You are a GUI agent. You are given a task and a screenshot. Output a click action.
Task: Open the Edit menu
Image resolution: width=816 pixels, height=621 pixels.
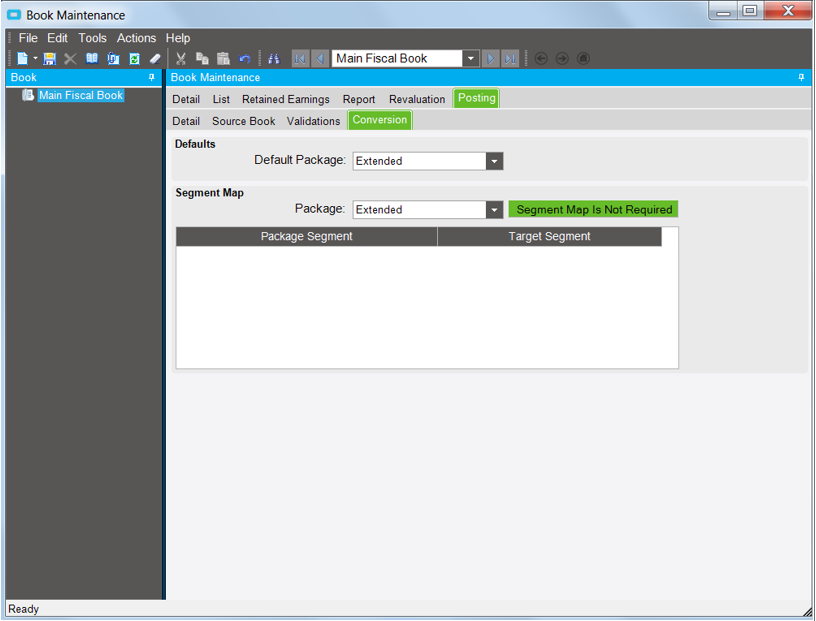coord(57,38)
